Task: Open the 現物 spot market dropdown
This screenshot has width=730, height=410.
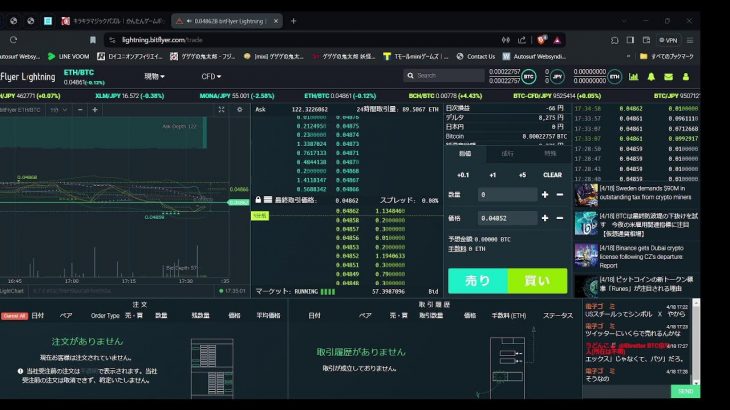Action: [154, 76]
